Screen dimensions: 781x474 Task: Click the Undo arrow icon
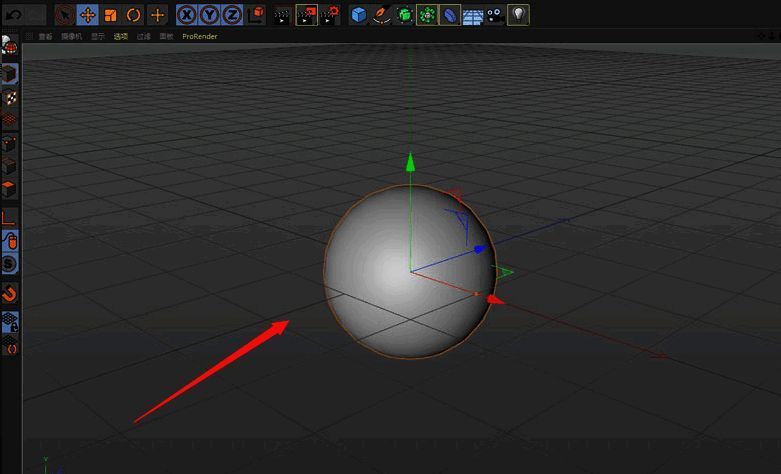point(13,14)
